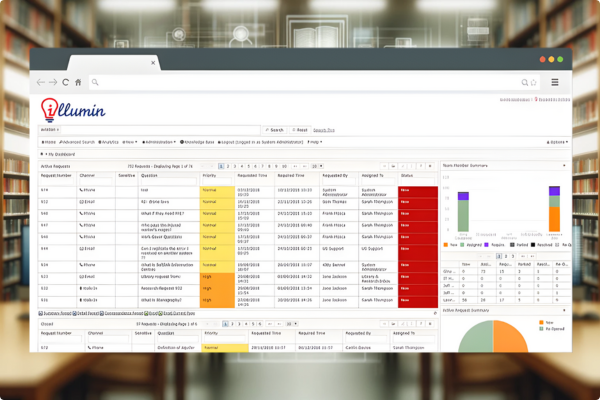
Task: Go to browser home icon
Action: click(78, 82)
